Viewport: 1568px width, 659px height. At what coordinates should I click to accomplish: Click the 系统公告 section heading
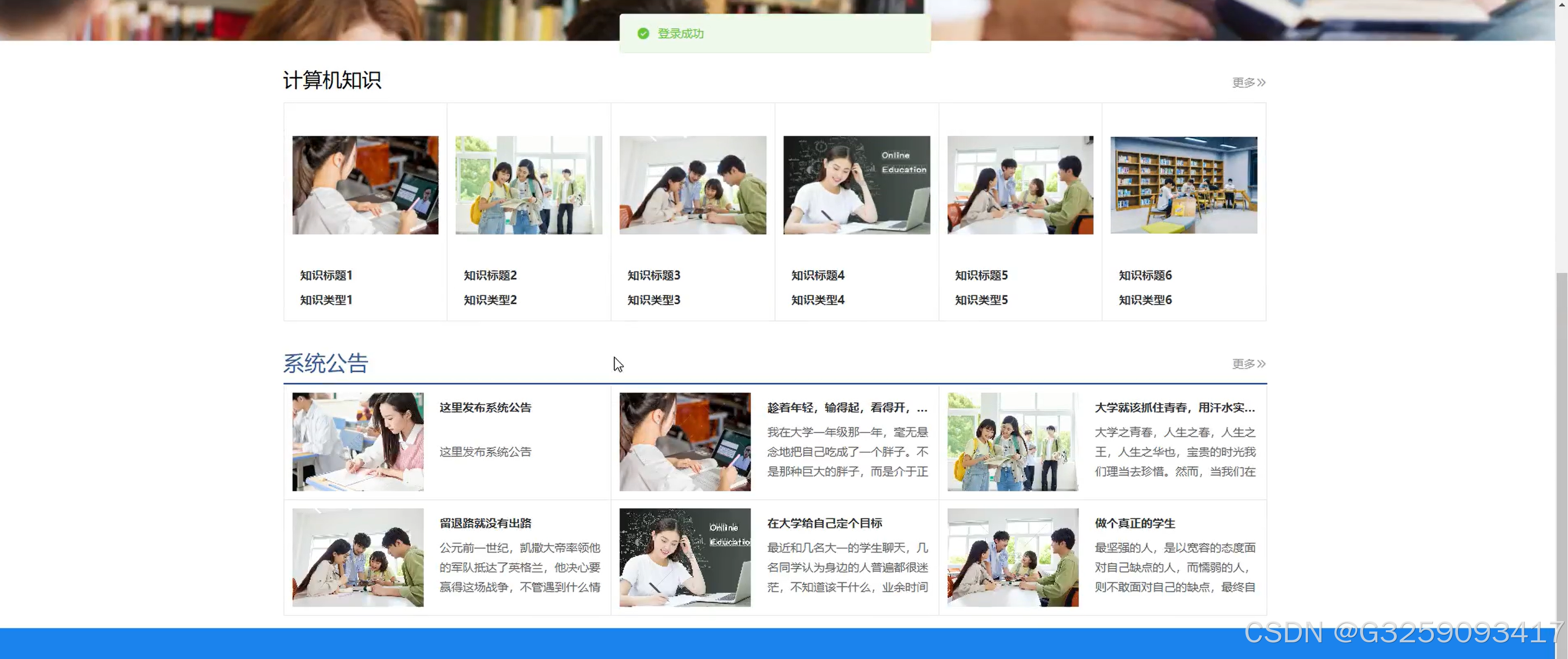[x=325, y=363]
